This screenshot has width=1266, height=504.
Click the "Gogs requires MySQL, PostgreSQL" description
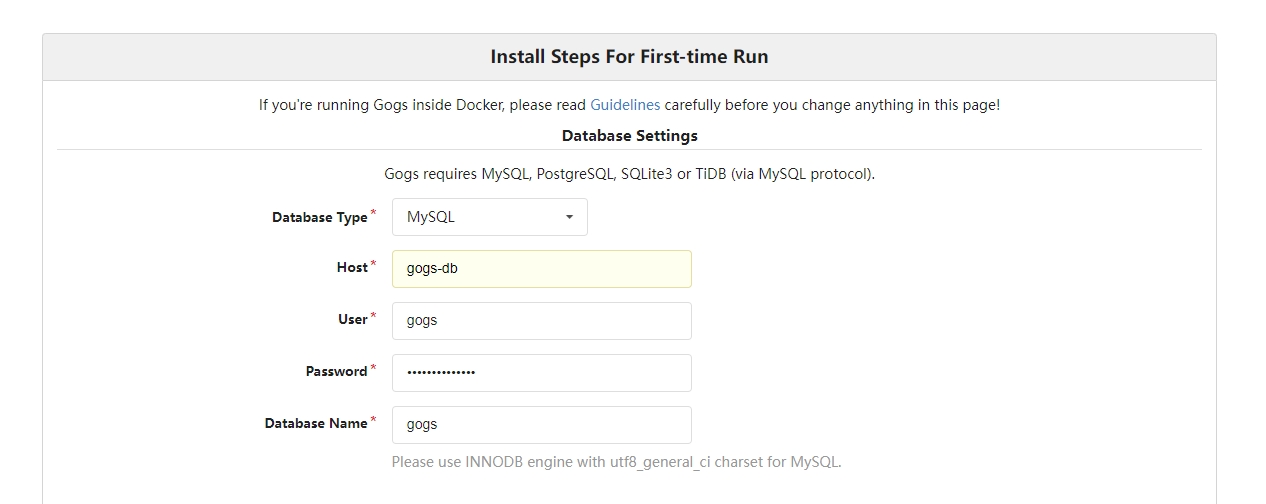(629, 174)
